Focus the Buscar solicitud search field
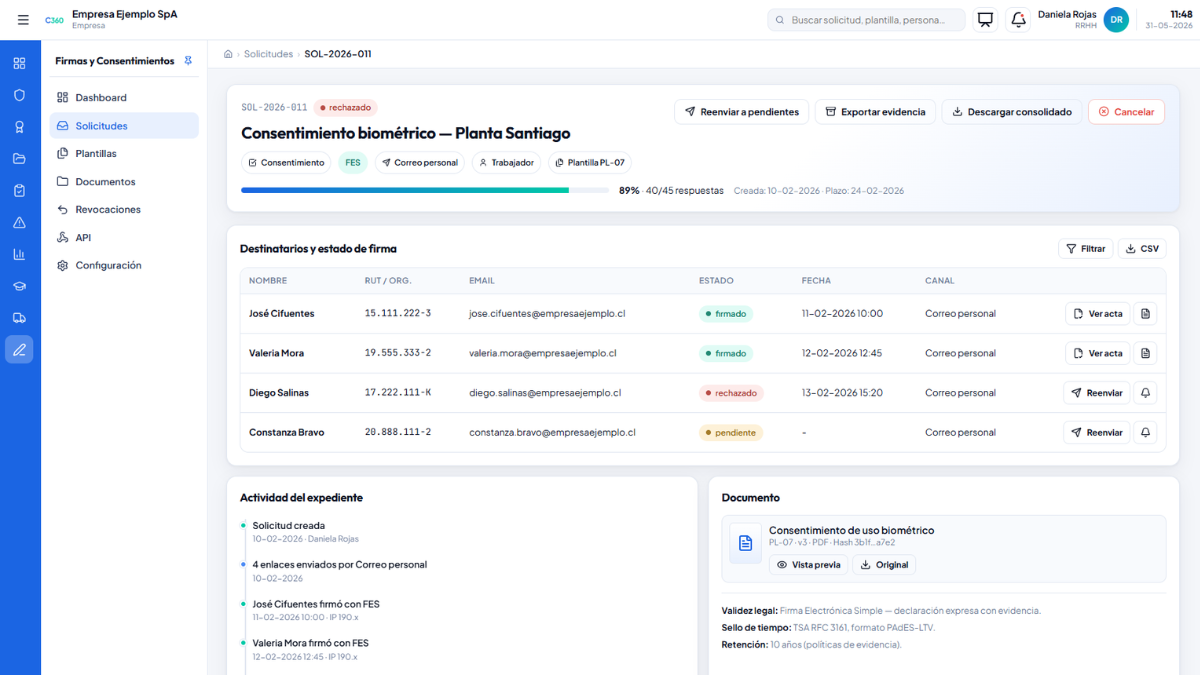The width and height of the screenshot is (1200, 675). (866, 20)
